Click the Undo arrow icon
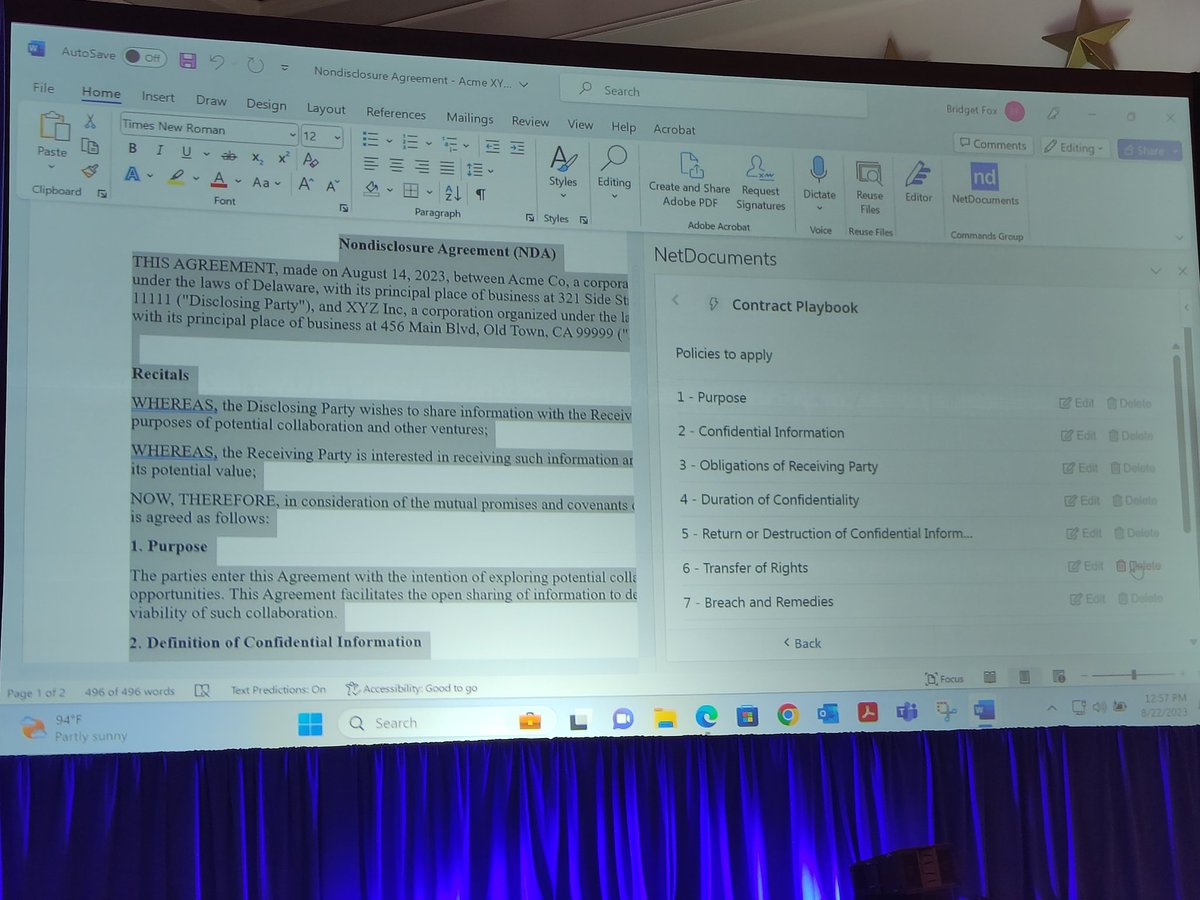1200x900 pixels. [217, 62]
